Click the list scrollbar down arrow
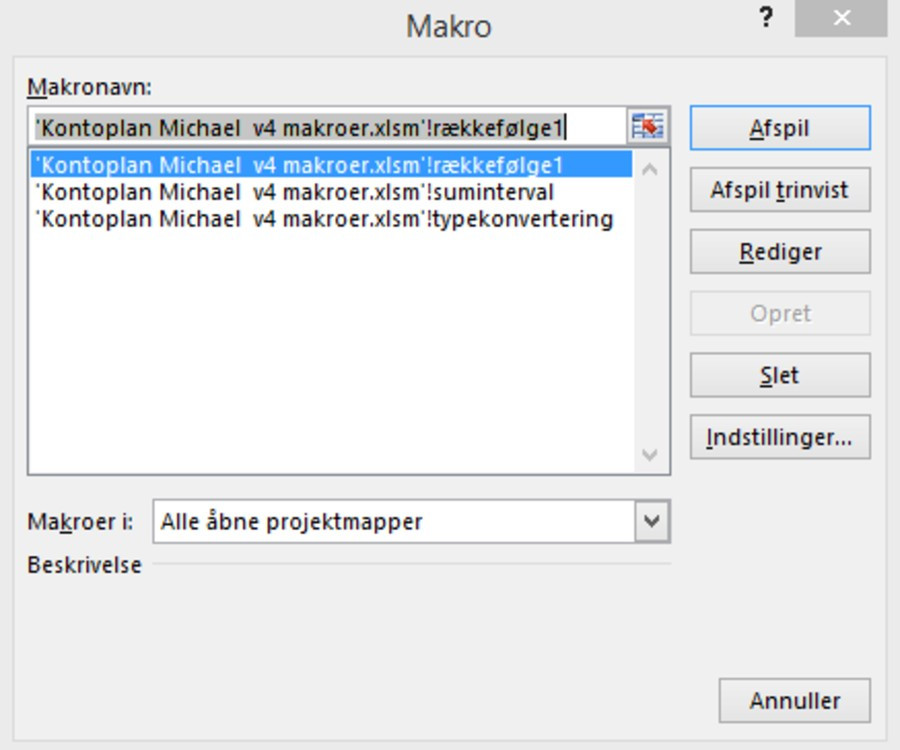The image size is (900, 750). pos(650,455)
